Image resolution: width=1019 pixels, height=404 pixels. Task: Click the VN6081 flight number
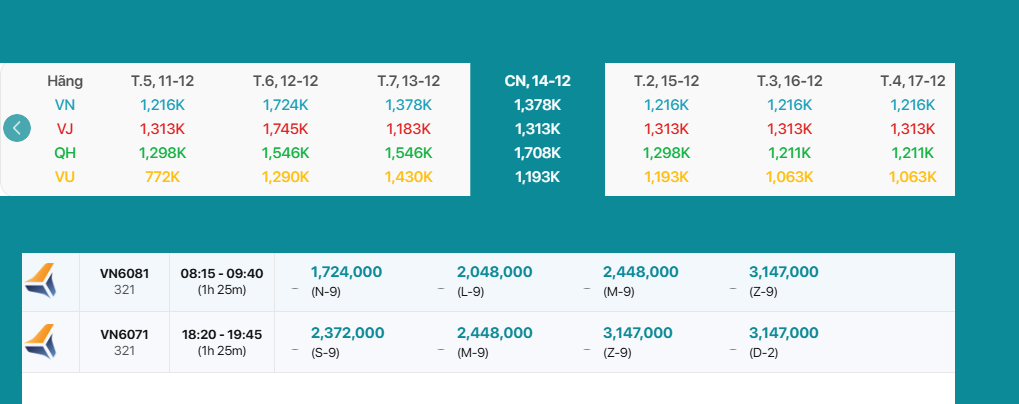124,273
